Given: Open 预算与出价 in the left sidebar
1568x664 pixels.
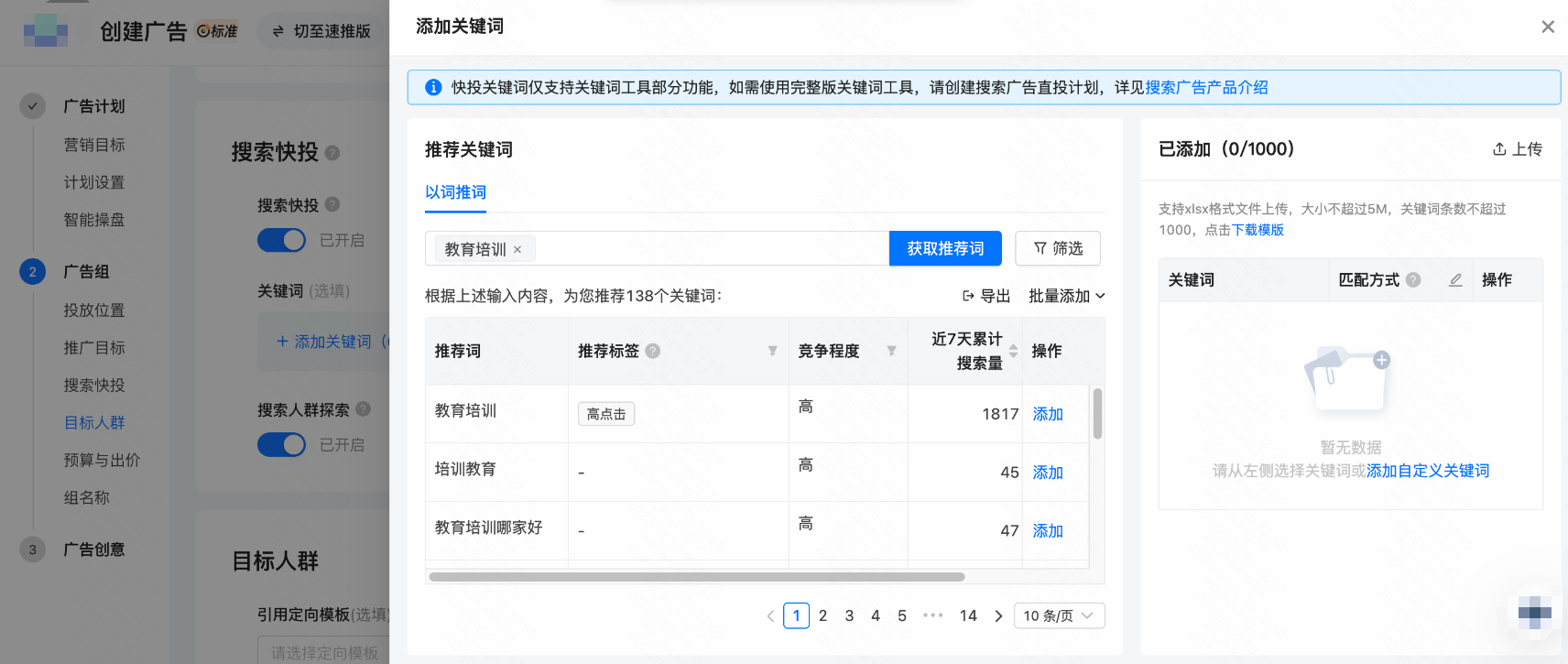Looking at the screenshot, I should coord(102,461).
